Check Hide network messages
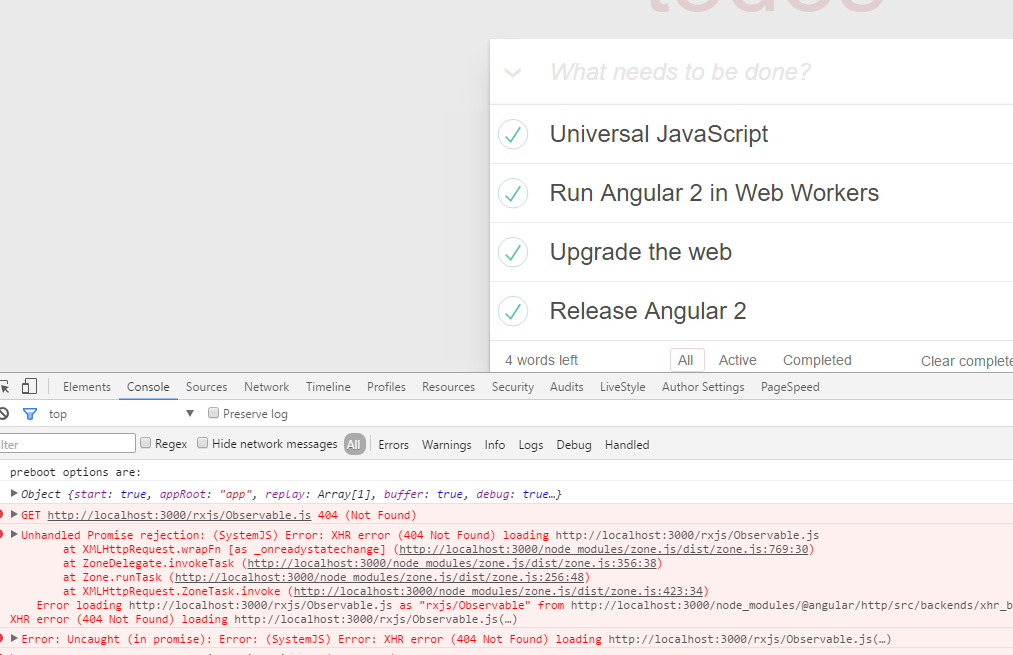 (x=202, y=443)
